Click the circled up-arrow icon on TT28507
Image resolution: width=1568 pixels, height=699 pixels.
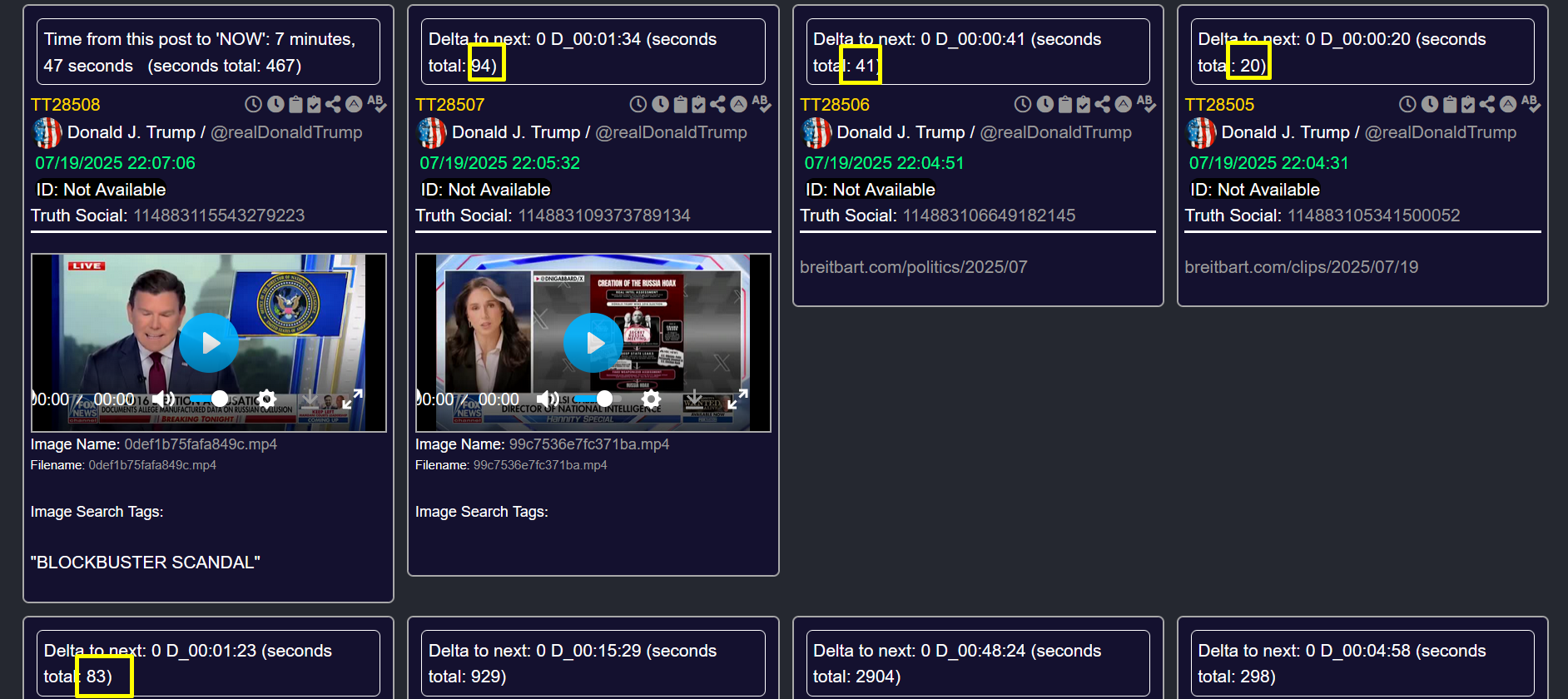[x=738, y=104]
